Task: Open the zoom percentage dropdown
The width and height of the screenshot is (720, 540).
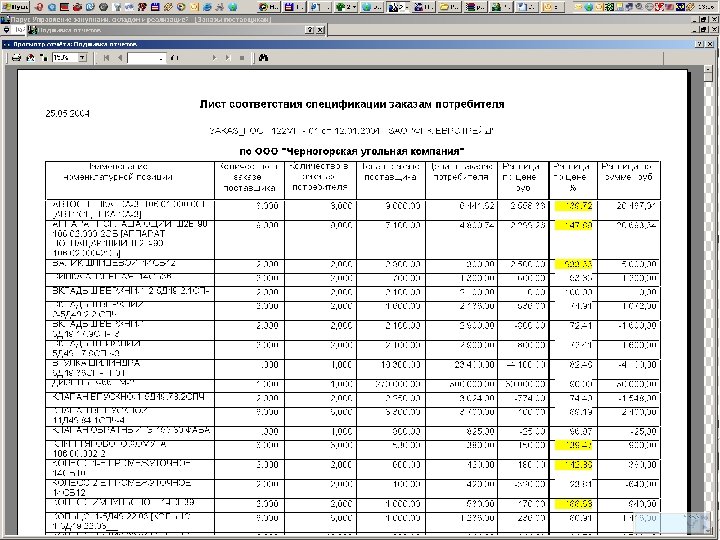Action: coord(83,58)
